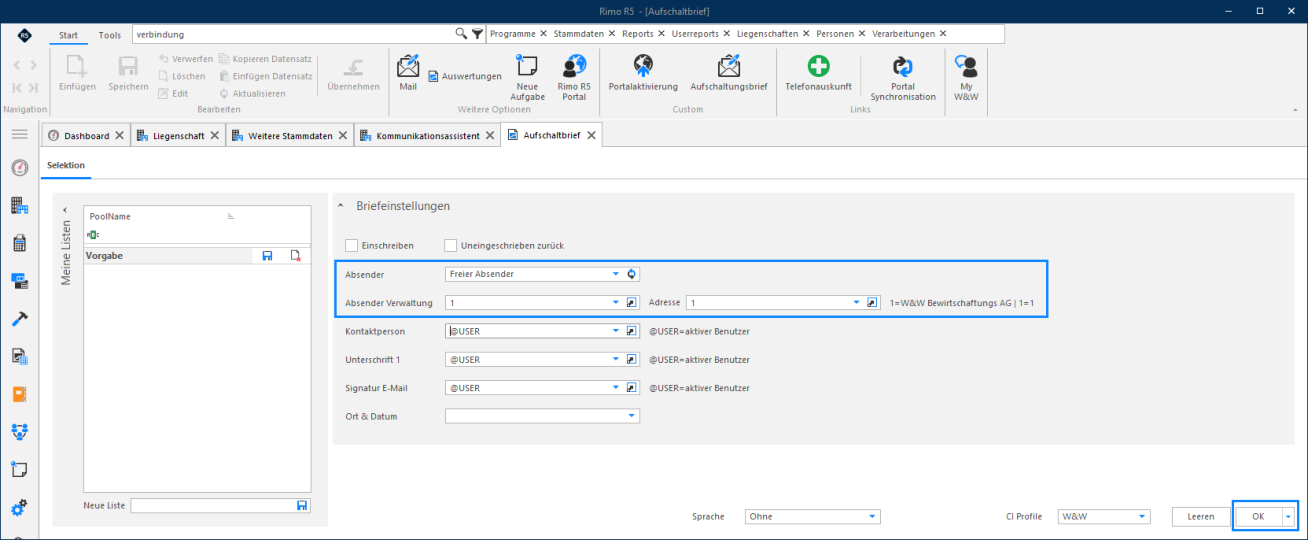The width and height of the screenshot is (1308, 540).
Task: Click the filter funnel icon
Action: (477, 33)
